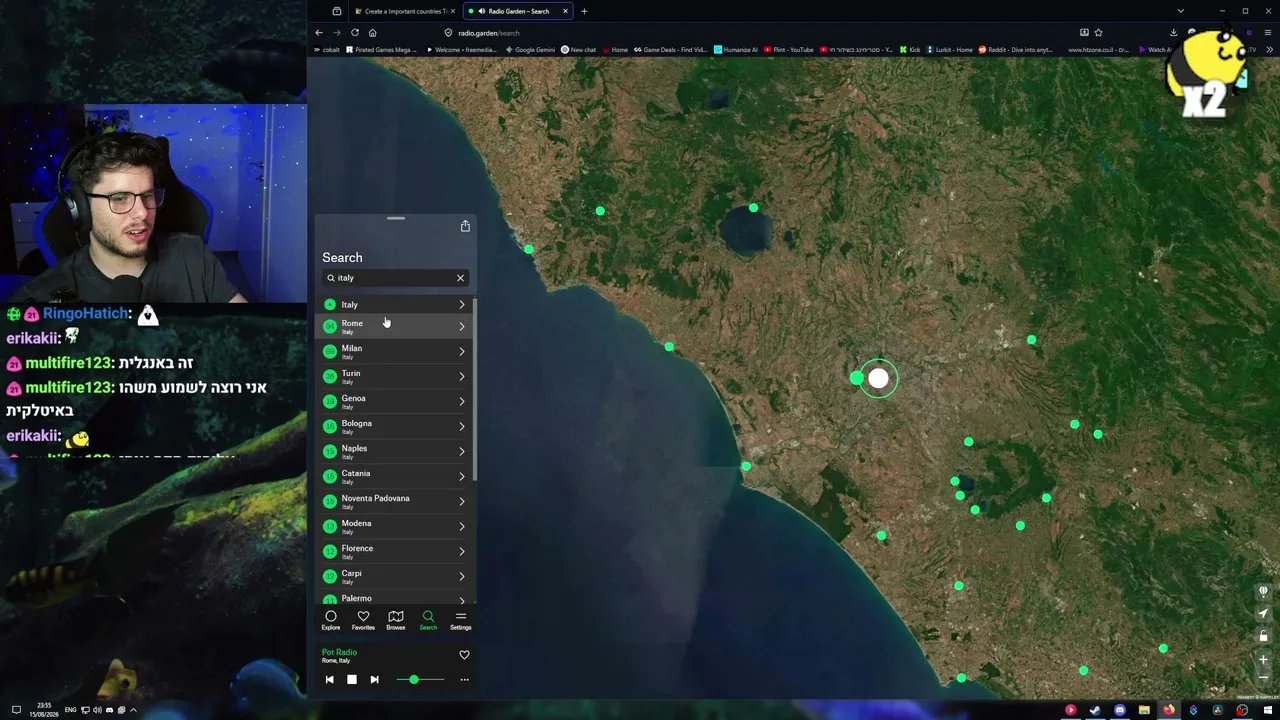The width and height of the screenshot is (1280, 720).
Task: Expand the Genoa result arrow
Action: (x=462, y=401)
